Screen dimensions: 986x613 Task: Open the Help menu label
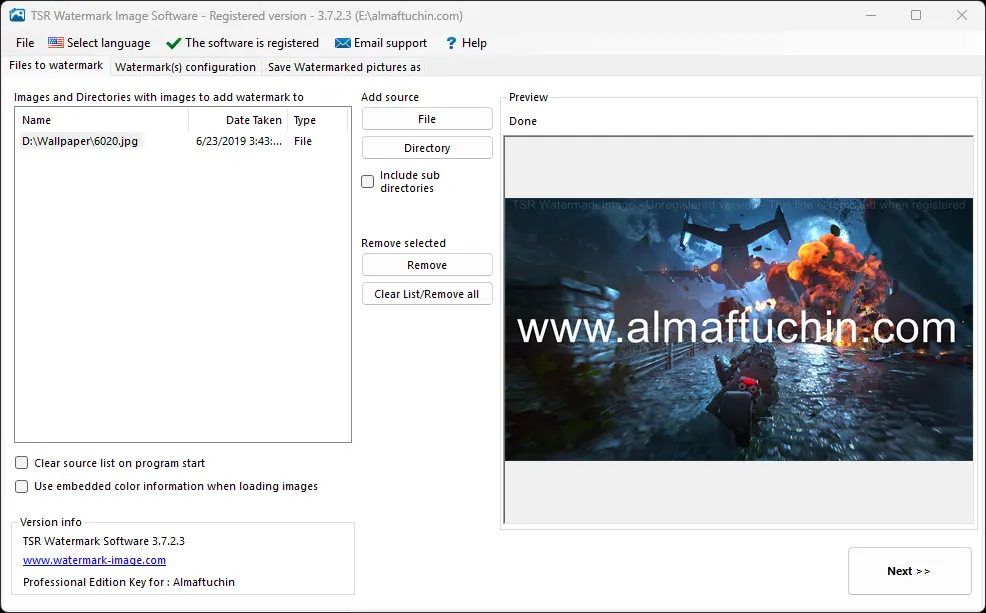474,43
